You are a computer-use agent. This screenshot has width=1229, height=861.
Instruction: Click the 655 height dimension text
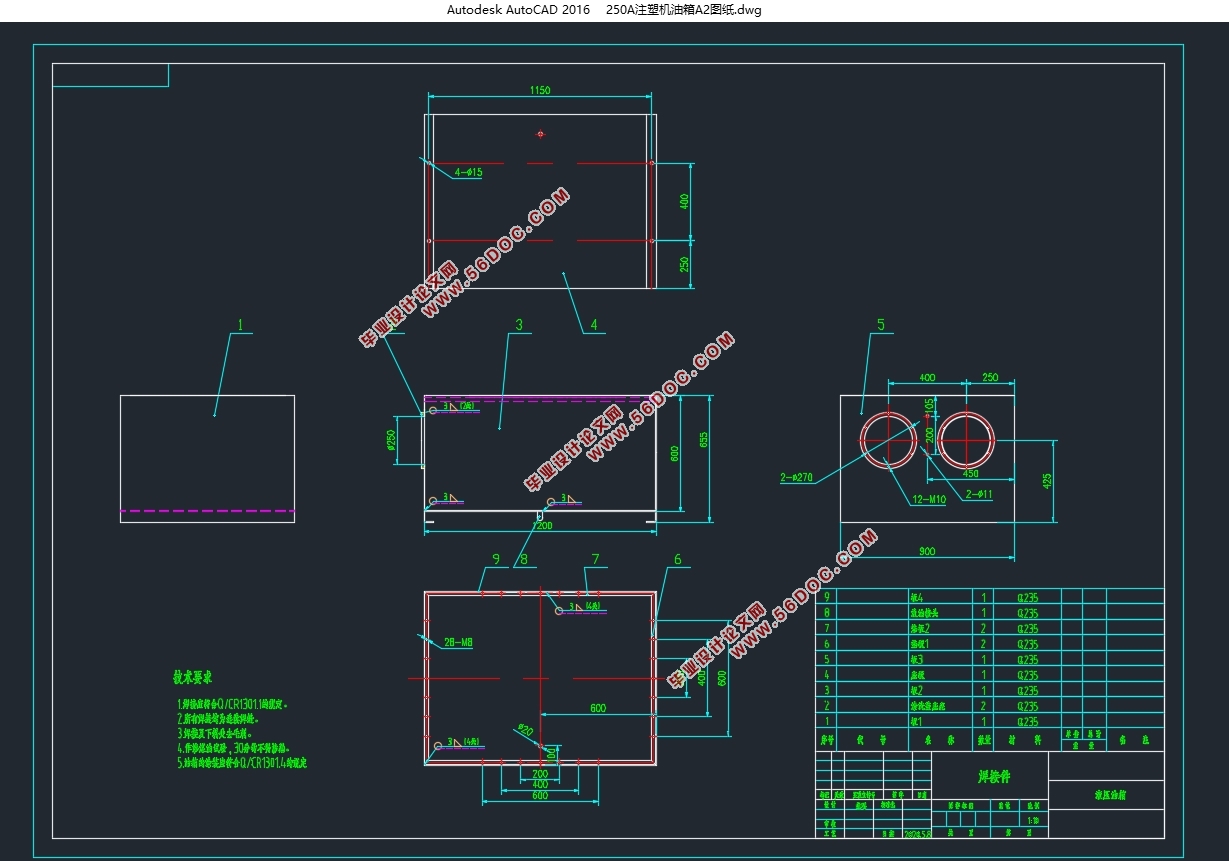(x=704, y=439)
